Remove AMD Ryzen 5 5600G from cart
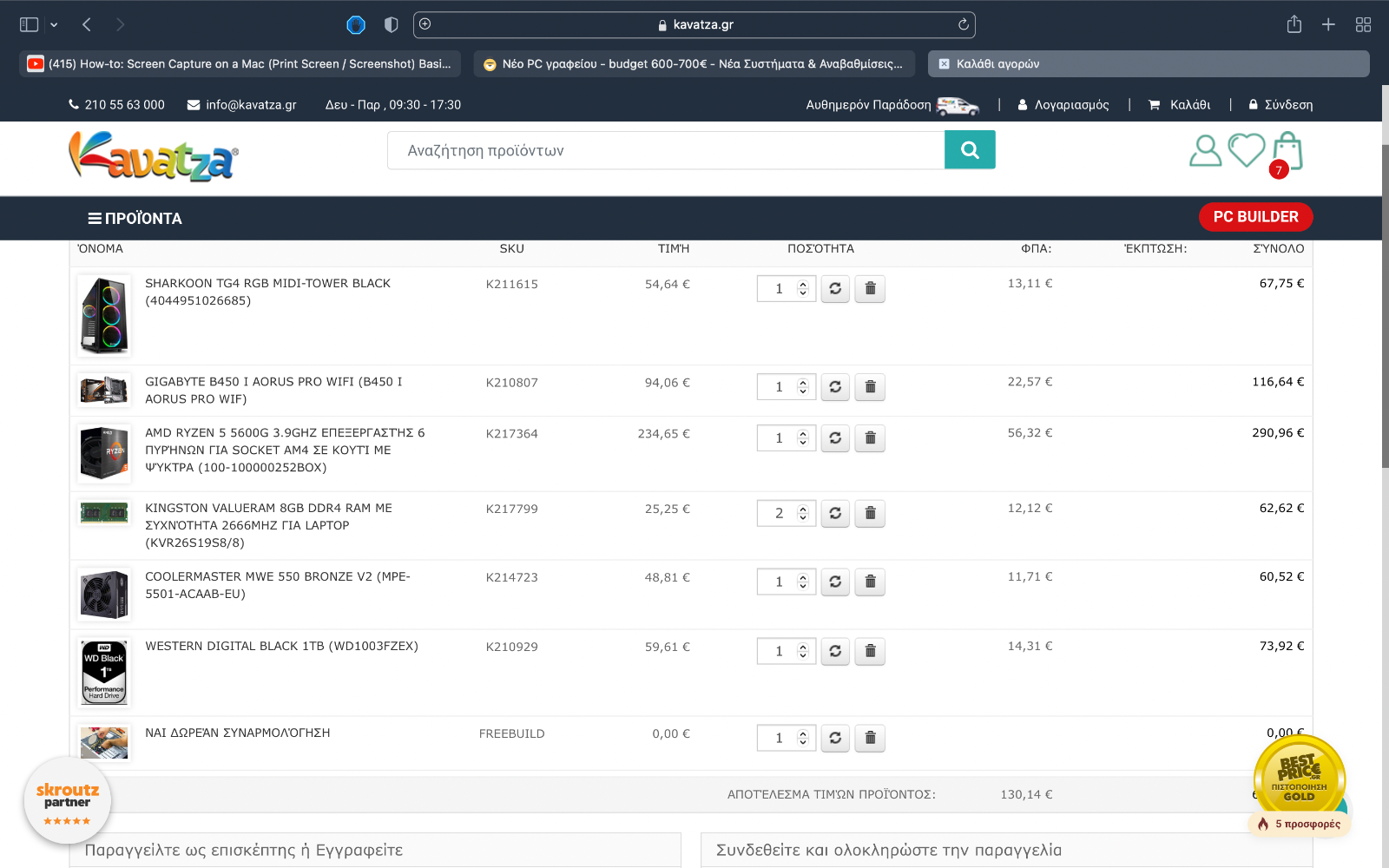1389x868 pixels. [x=870, y=437]
